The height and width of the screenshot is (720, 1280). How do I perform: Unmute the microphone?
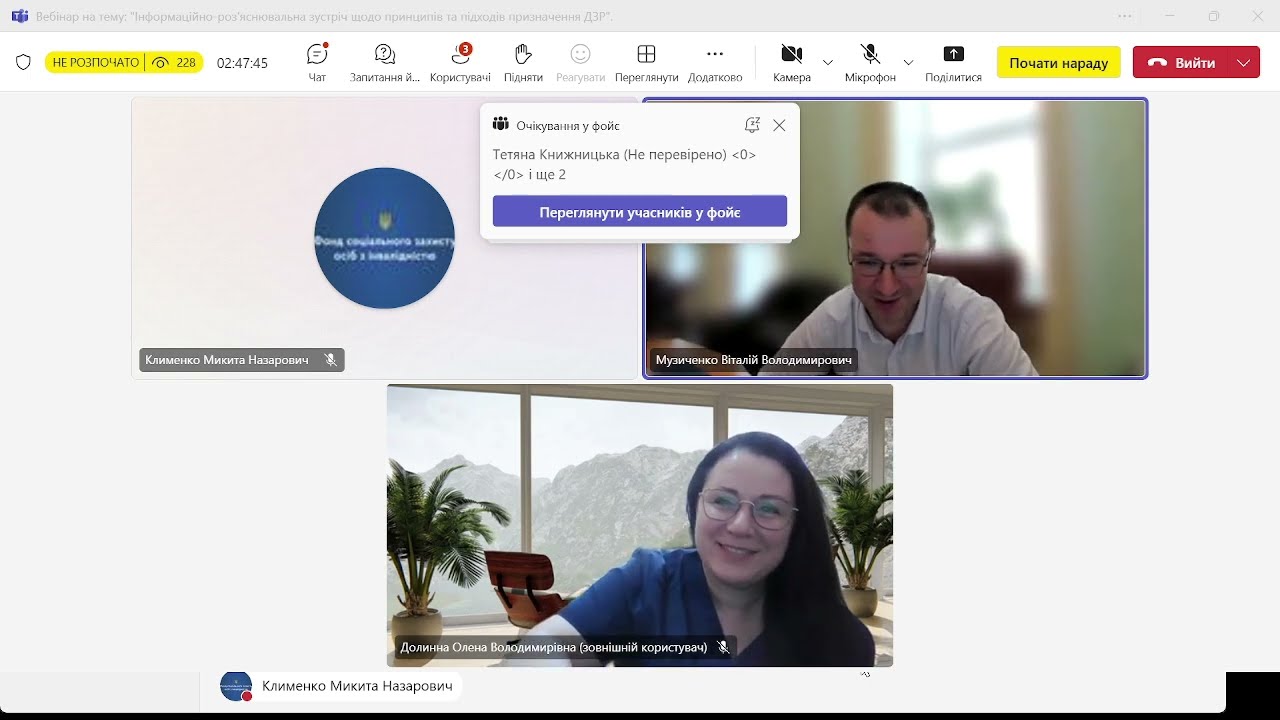pyautogui.click(x=870, y=62)
